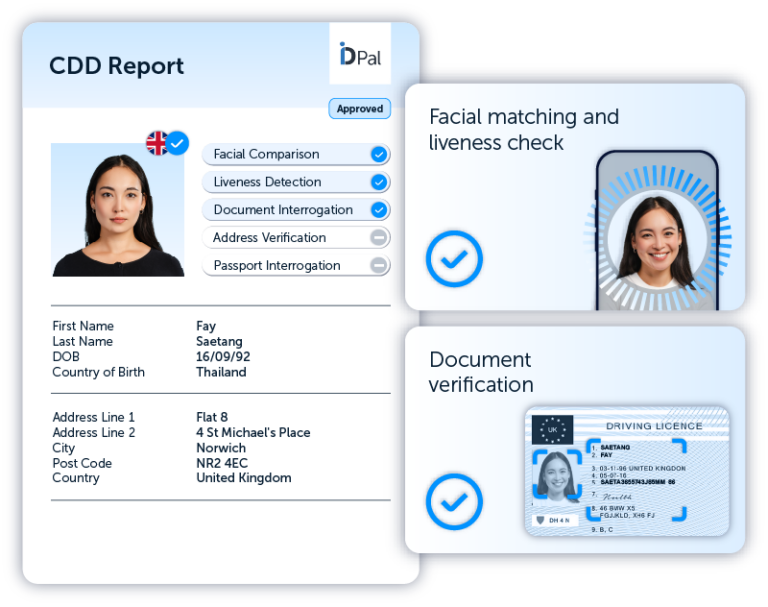Click the EU UK emblem on licence
This screenshot has height=607, width=768.
552,430
